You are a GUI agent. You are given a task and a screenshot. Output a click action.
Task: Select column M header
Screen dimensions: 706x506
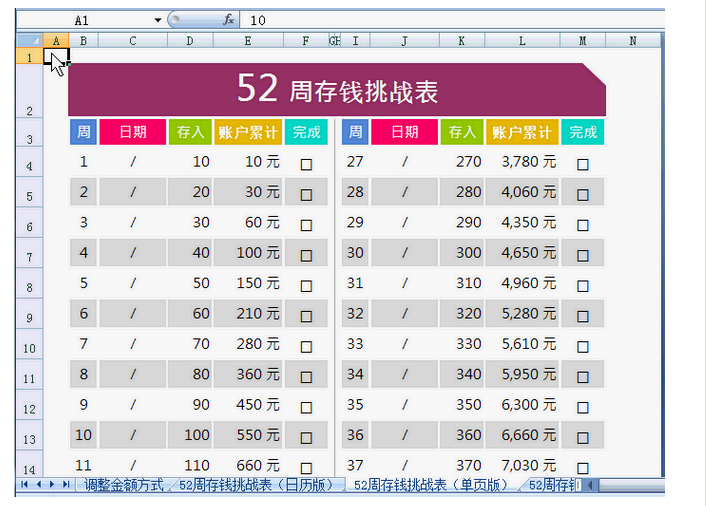tap(583, 41)
